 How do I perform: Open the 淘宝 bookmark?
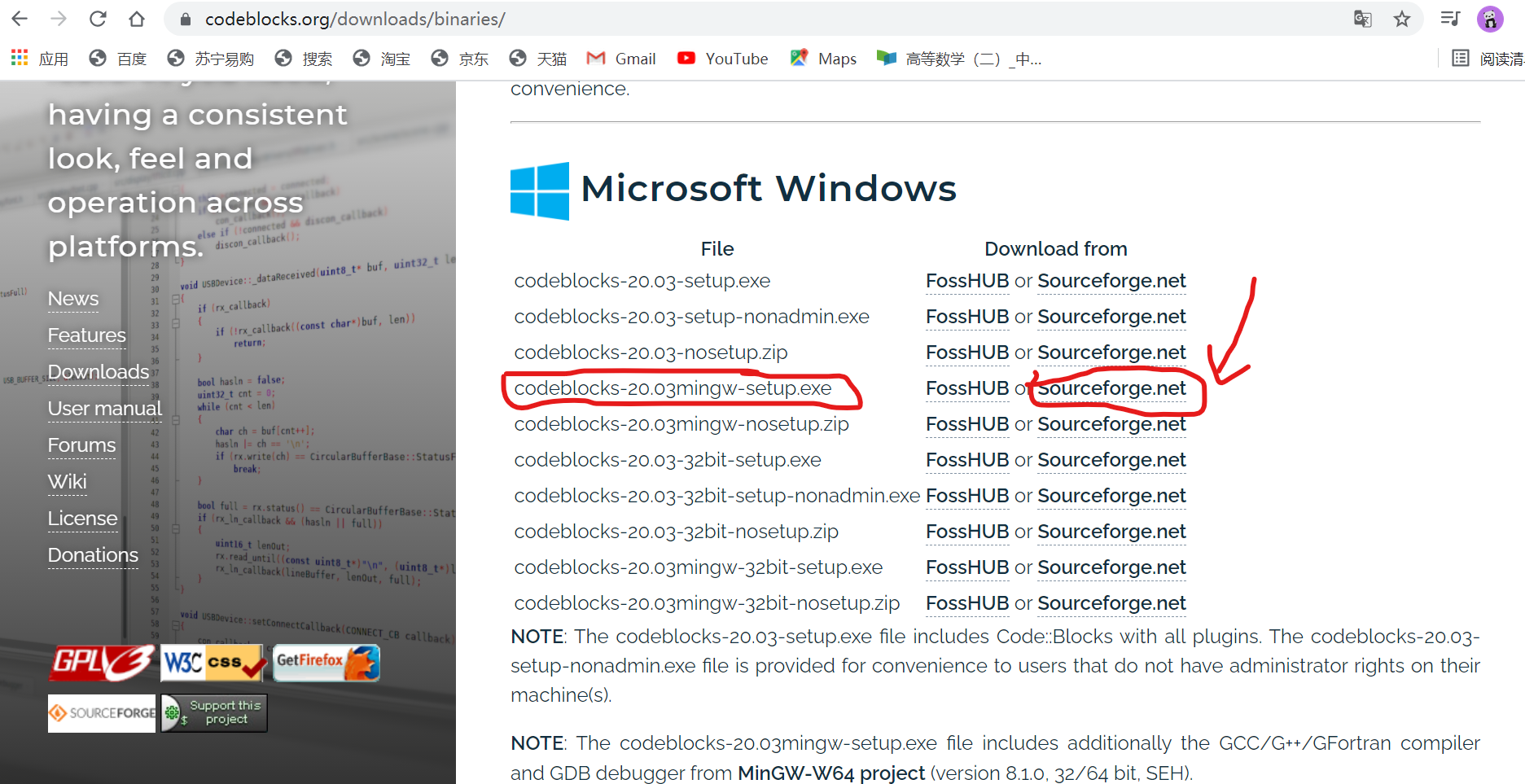pos(382,59)
